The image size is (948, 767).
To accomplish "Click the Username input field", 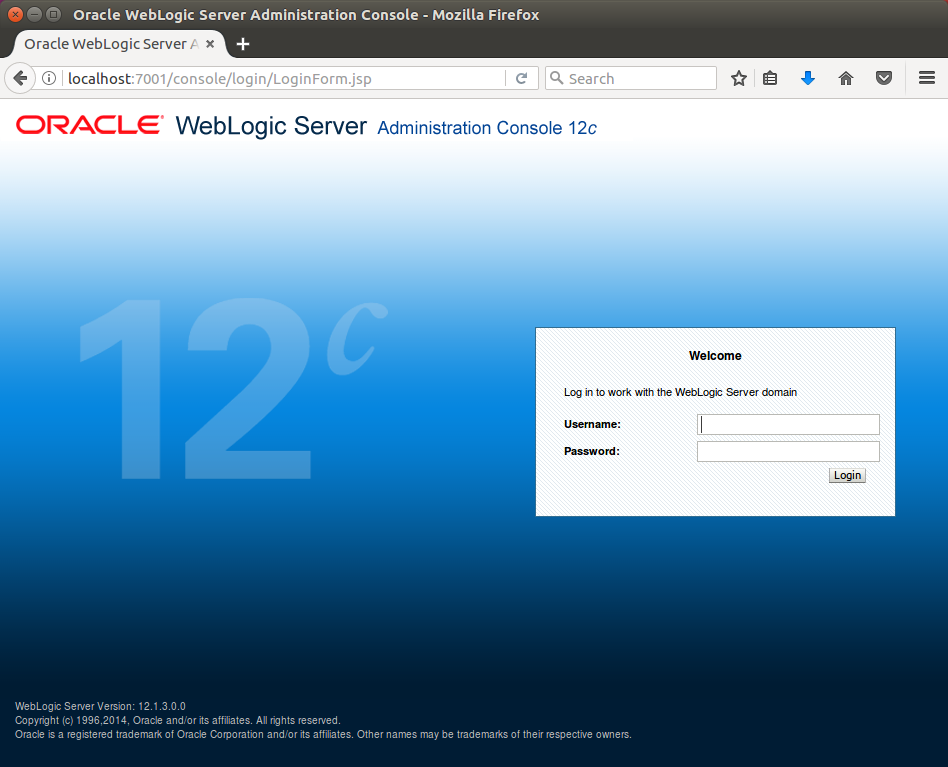I will coord(788,424).
